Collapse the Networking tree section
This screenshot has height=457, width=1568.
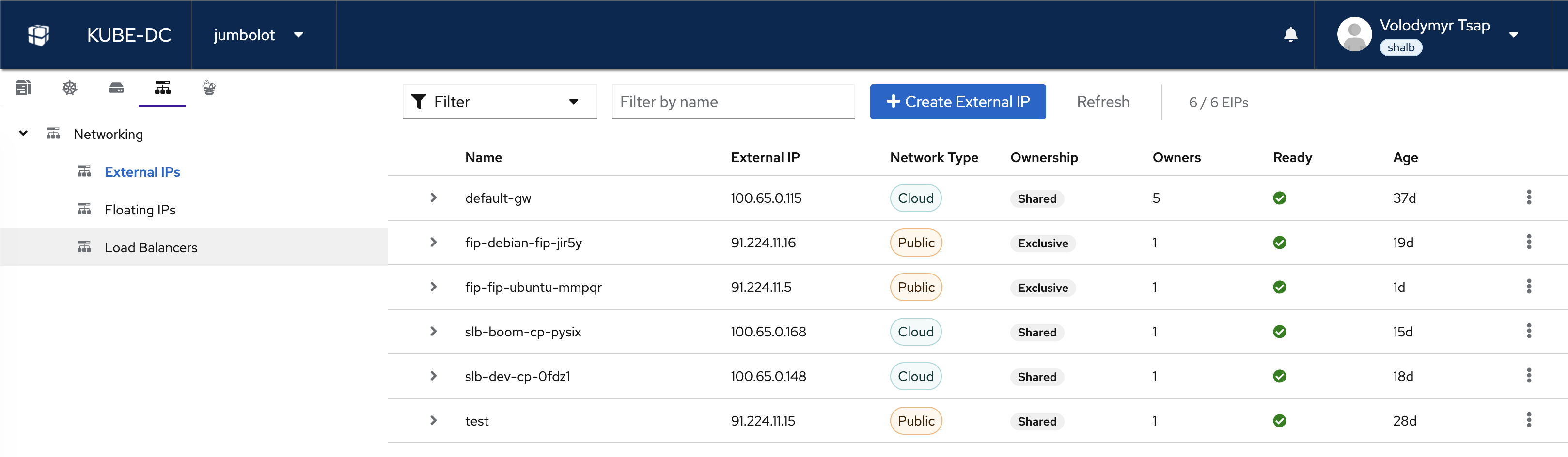coord(23,134)
